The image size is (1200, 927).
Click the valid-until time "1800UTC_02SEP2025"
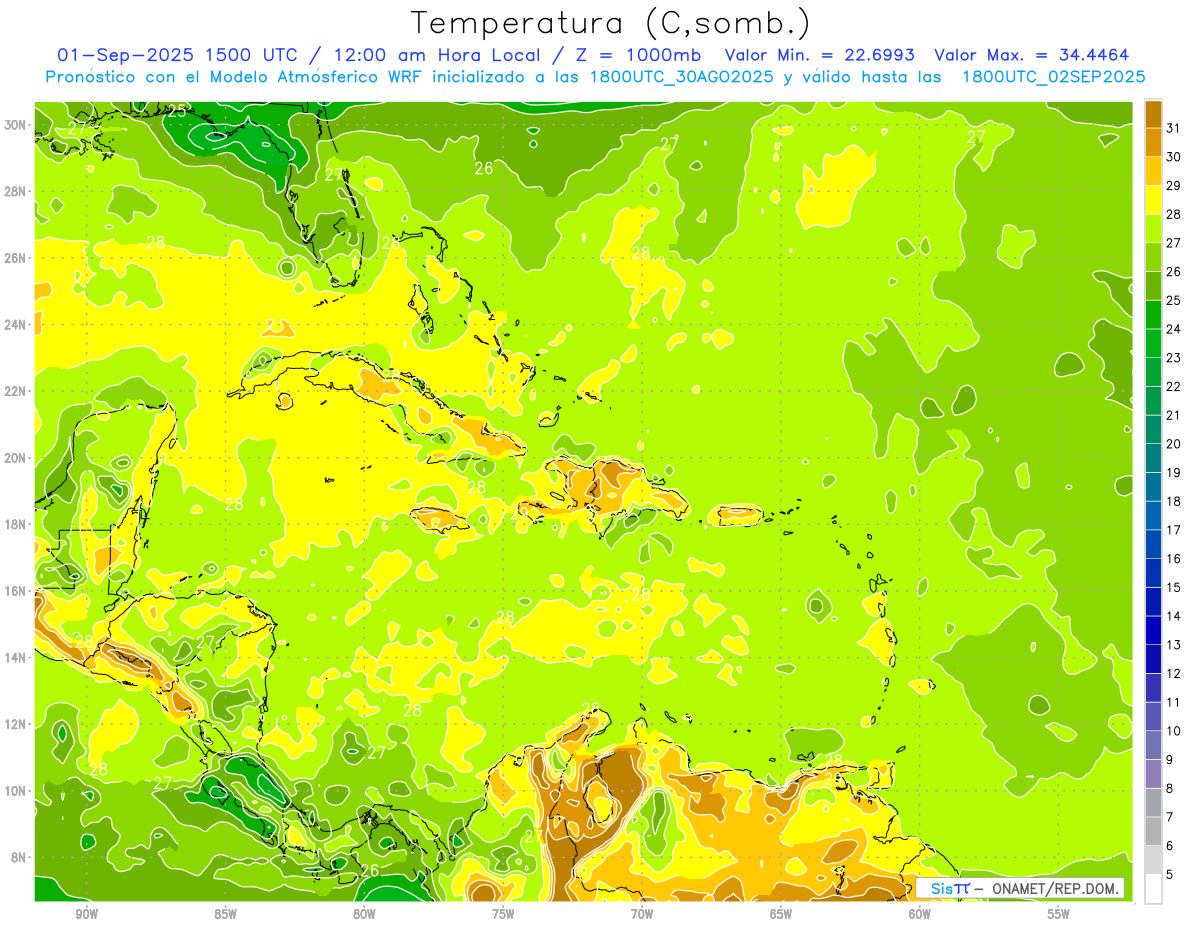tap(1052, 77)
